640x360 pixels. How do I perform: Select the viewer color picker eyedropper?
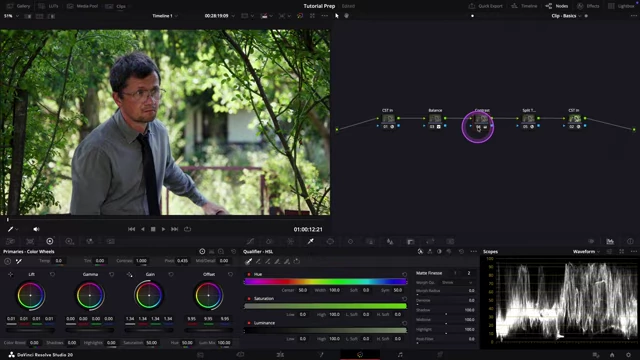pyautogui.click(x=11, y=229)
